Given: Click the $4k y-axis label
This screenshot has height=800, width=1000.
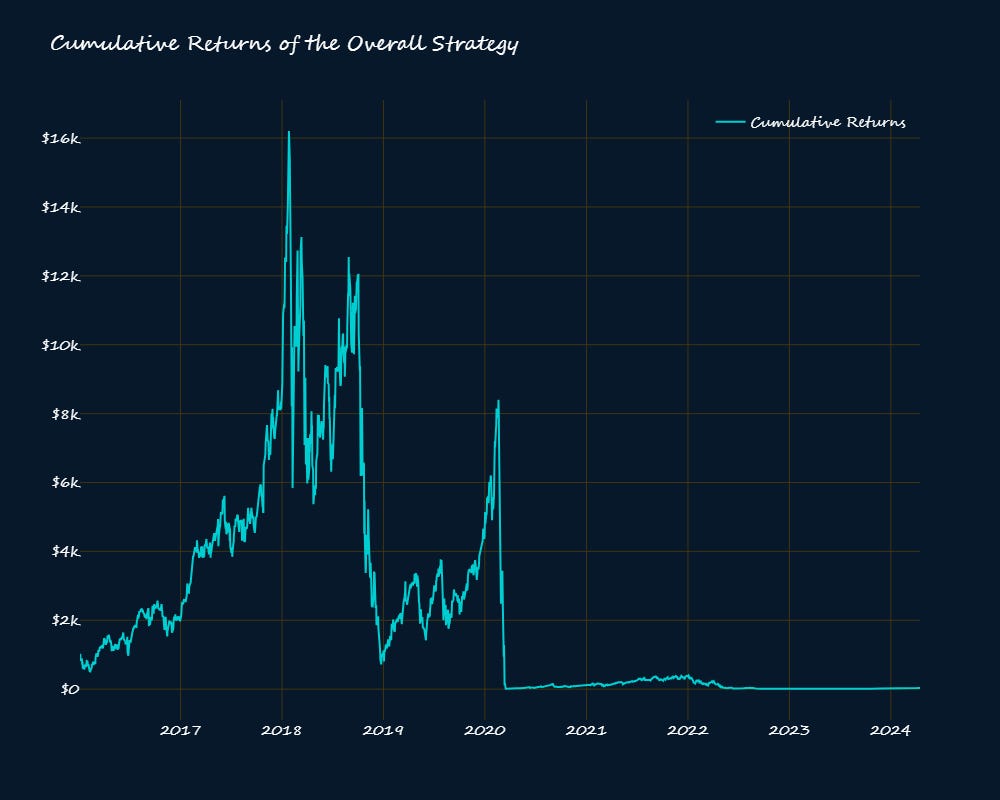Looking at the screenshot, I should click(66, 551).
